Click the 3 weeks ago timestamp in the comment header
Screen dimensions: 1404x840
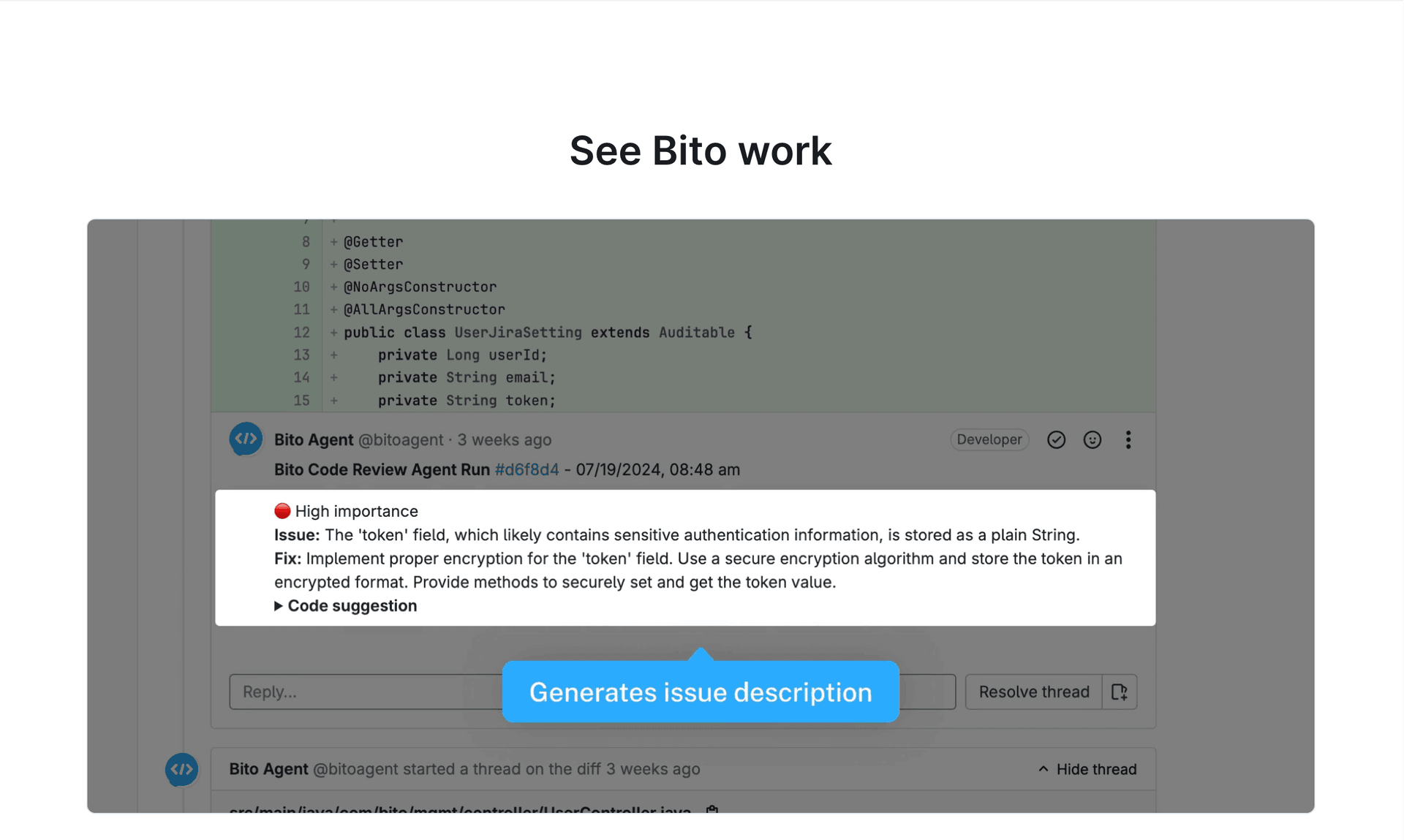pyautogui.click(x=505, y=439)
